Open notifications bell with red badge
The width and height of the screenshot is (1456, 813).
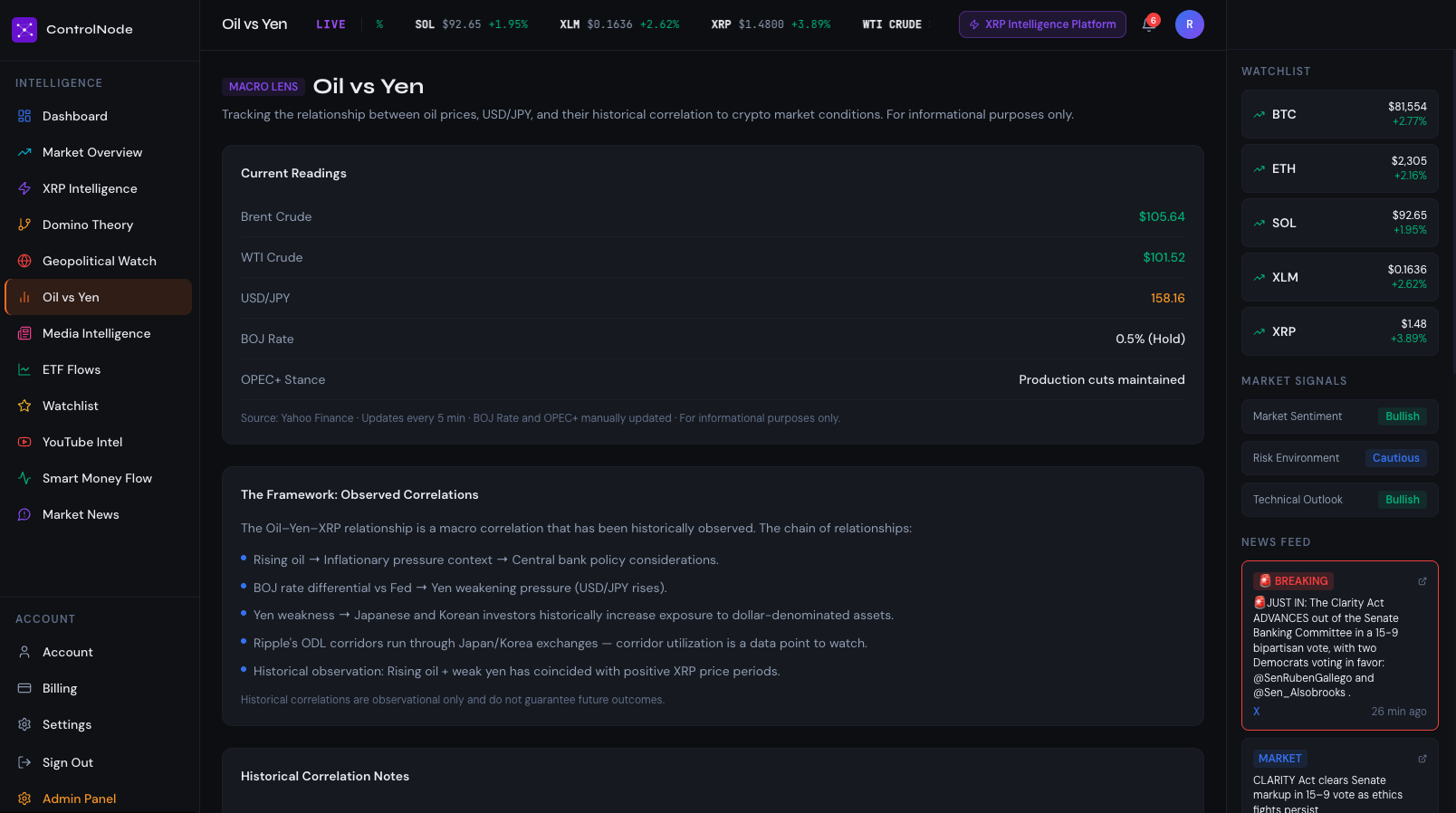click(1149, 24)
